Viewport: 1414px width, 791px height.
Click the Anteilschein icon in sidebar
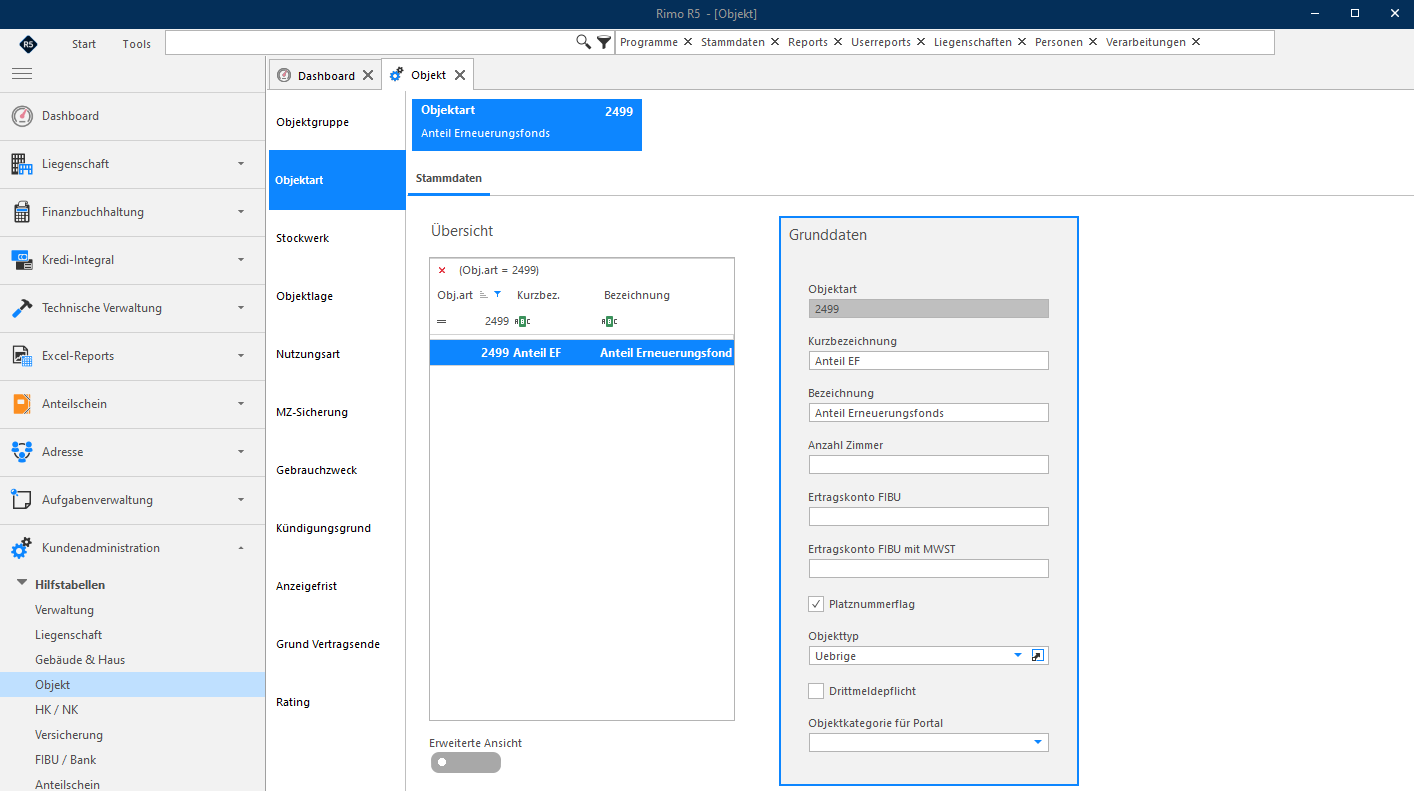pos(22,404)
